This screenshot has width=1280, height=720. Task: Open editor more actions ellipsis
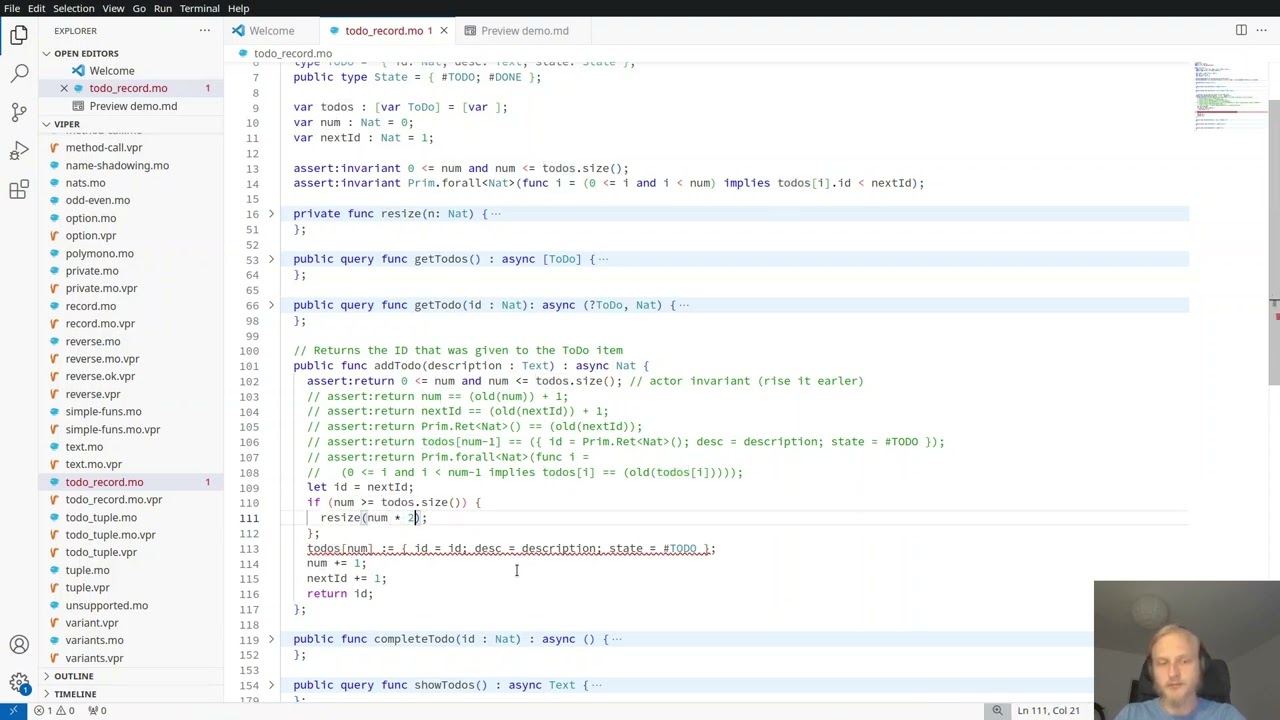(x=1262, y=30)
